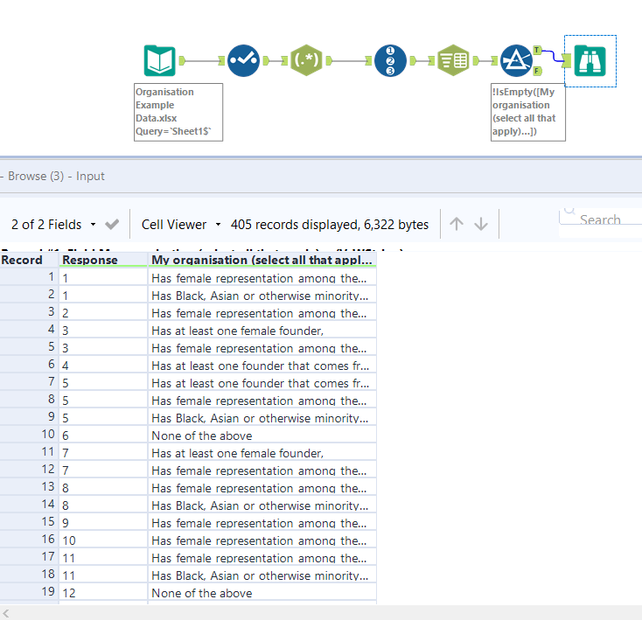Select the Input Data tool node
The height and width of the screenshot is (620, 642).
159,61
